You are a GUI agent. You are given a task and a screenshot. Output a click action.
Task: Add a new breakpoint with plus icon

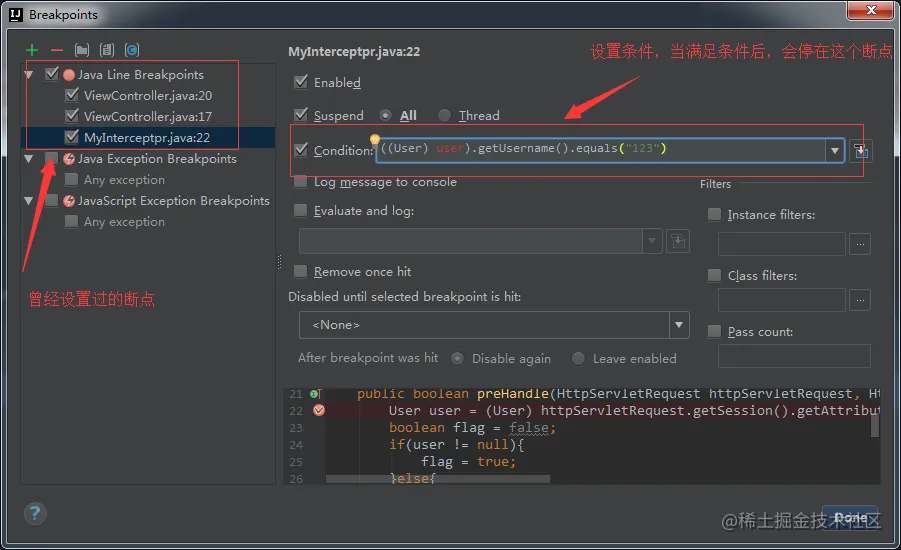(32, 50)
